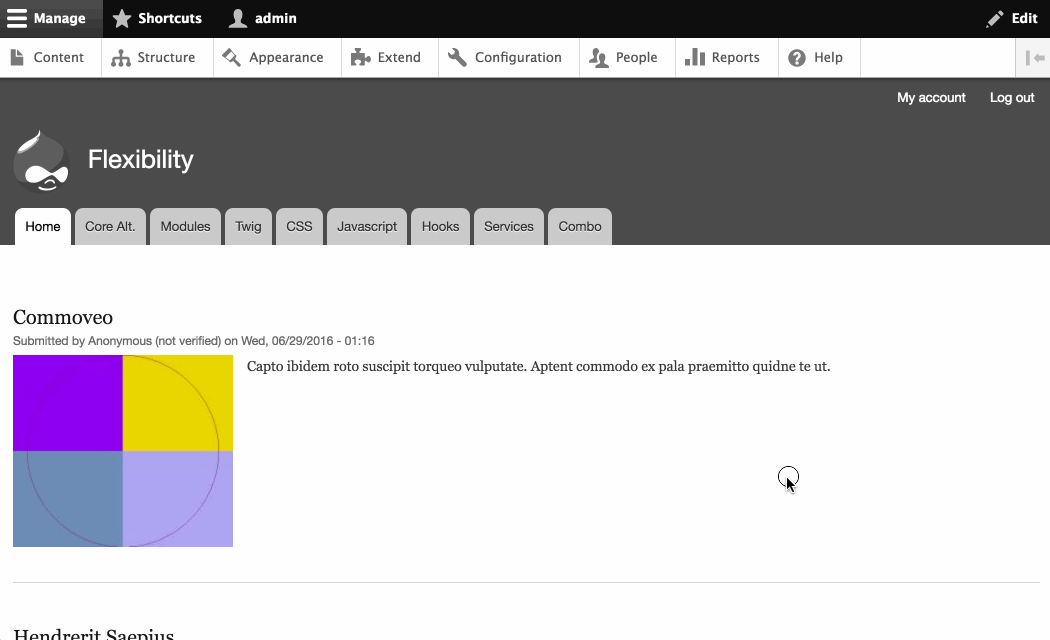Click the Structure hierarchy icon
Image resolution: width=1050 pixels, height=640 pixels.
click(121, 58)
